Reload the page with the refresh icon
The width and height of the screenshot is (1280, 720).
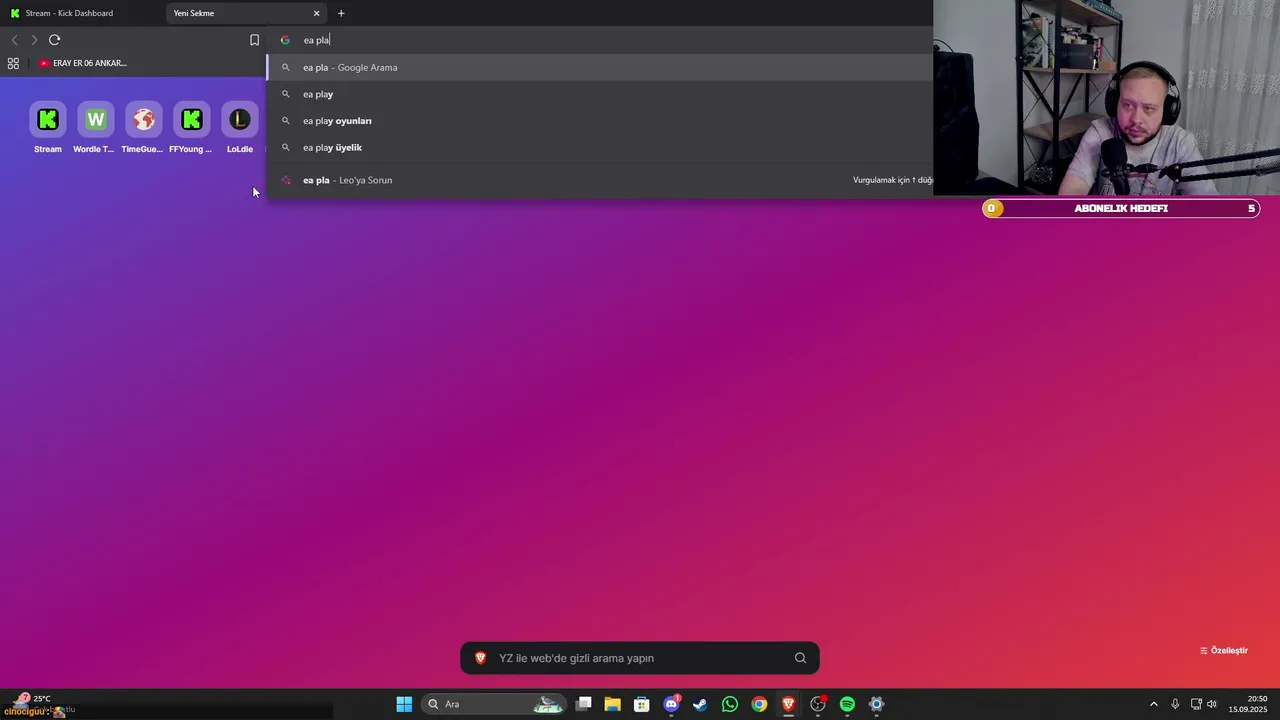54,40
